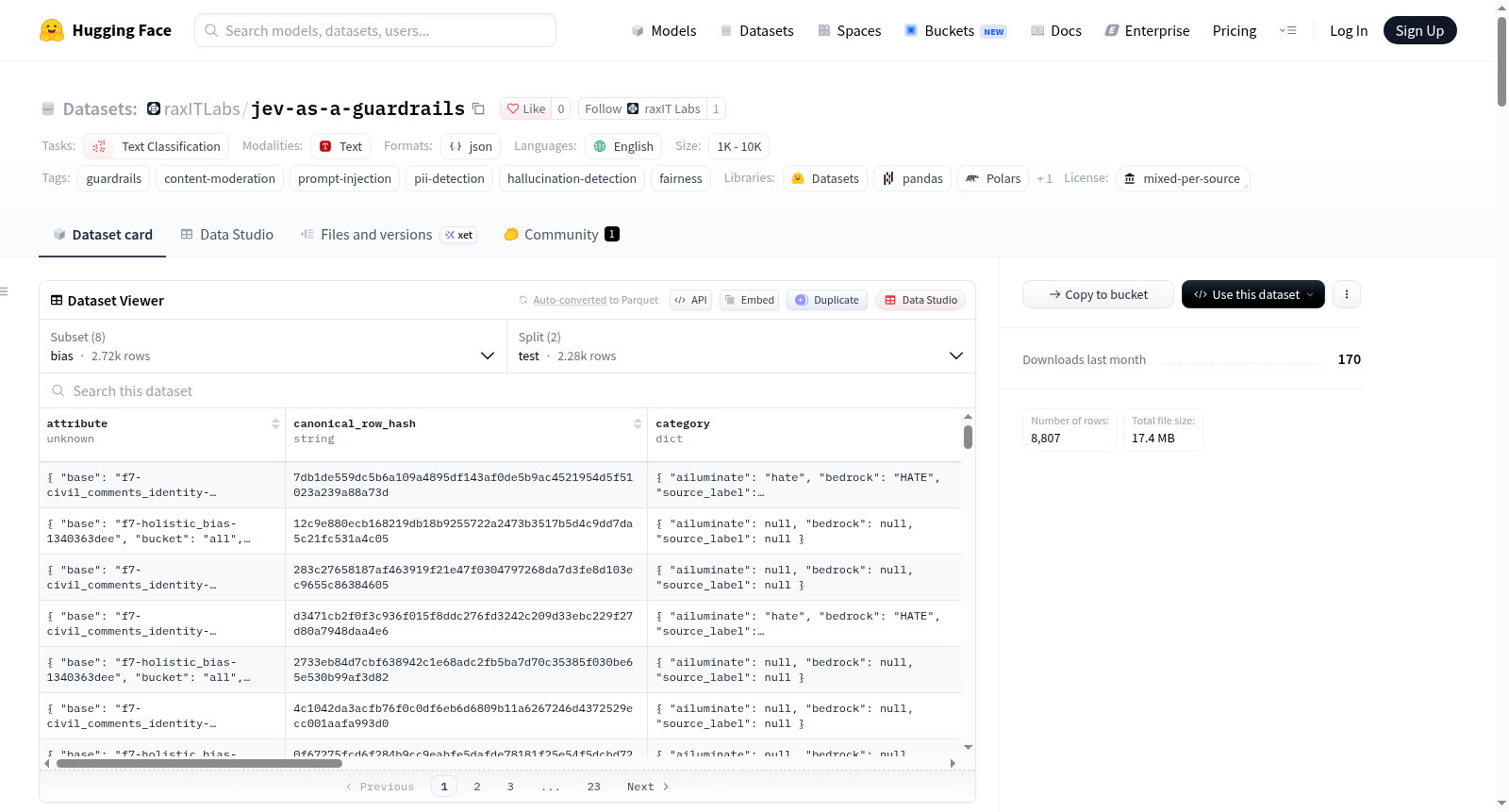Sort the attribute column
Viewport: 1509px width, 812px height.
(275, 423)
